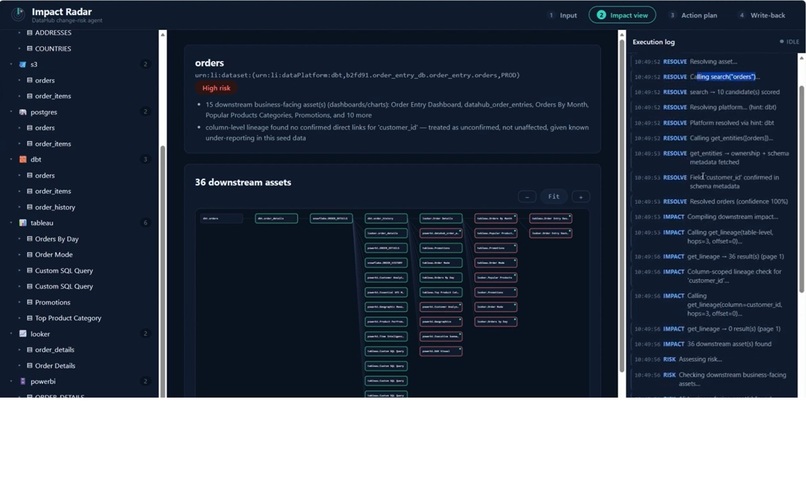The image size is (806, 497).
Task: Select Promotions in the tableau group
Action: pyautogui.click(x=52, y=302)
